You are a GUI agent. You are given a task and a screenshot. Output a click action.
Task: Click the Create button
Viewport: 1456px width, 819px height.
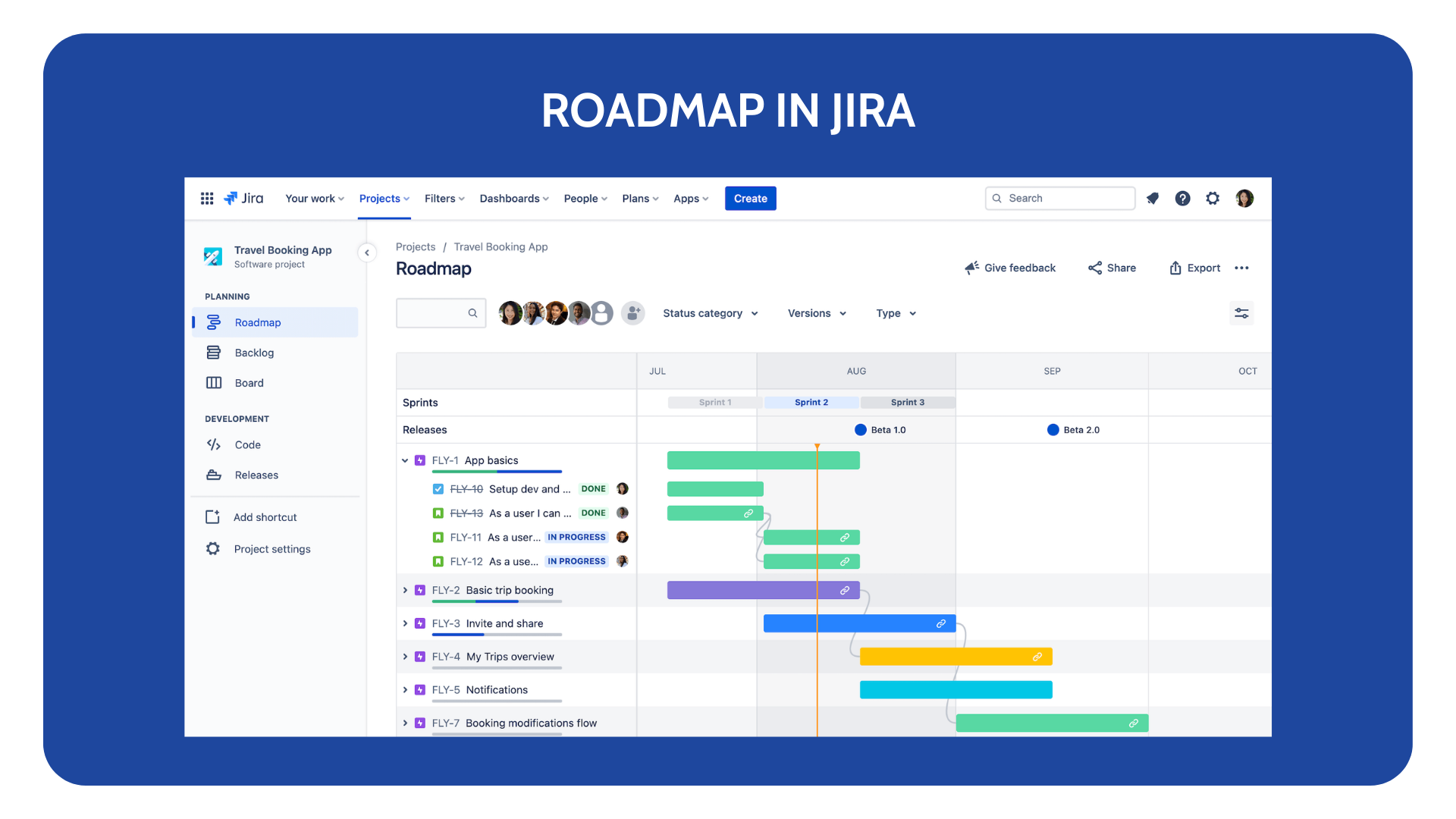point(750,198)
